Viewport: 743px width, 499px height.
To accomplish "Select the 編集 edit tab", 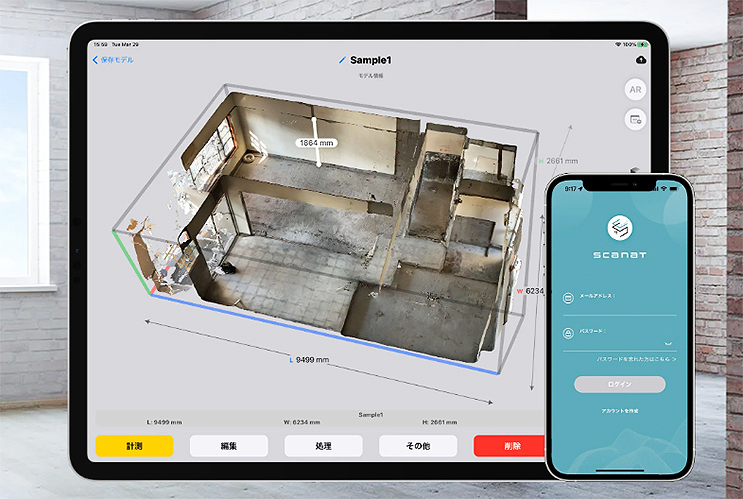I will point(229,446).
